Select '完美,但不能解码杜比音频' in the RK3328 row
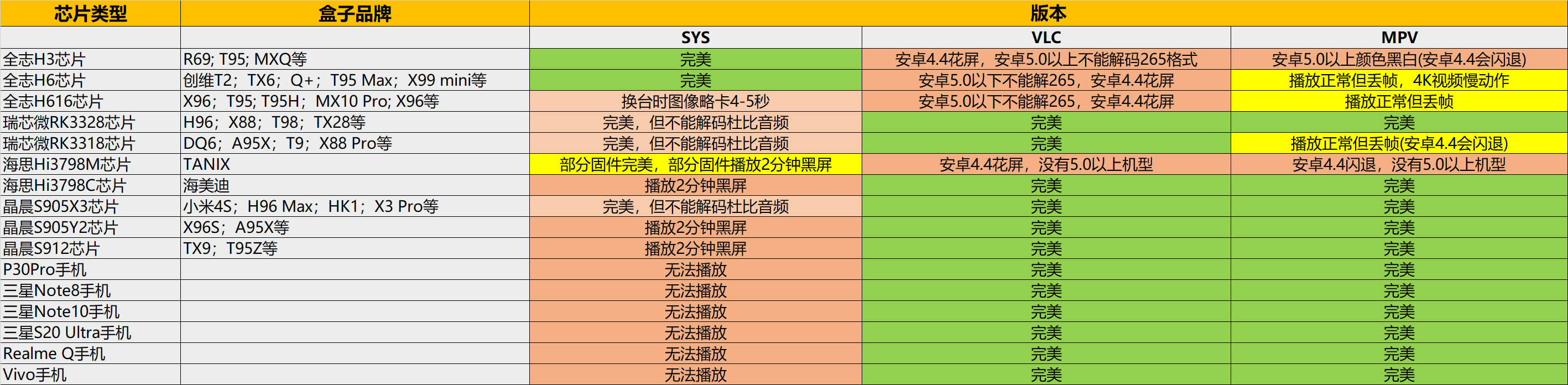This screenshot has height=385, width=1568. [x=696, y=122]
